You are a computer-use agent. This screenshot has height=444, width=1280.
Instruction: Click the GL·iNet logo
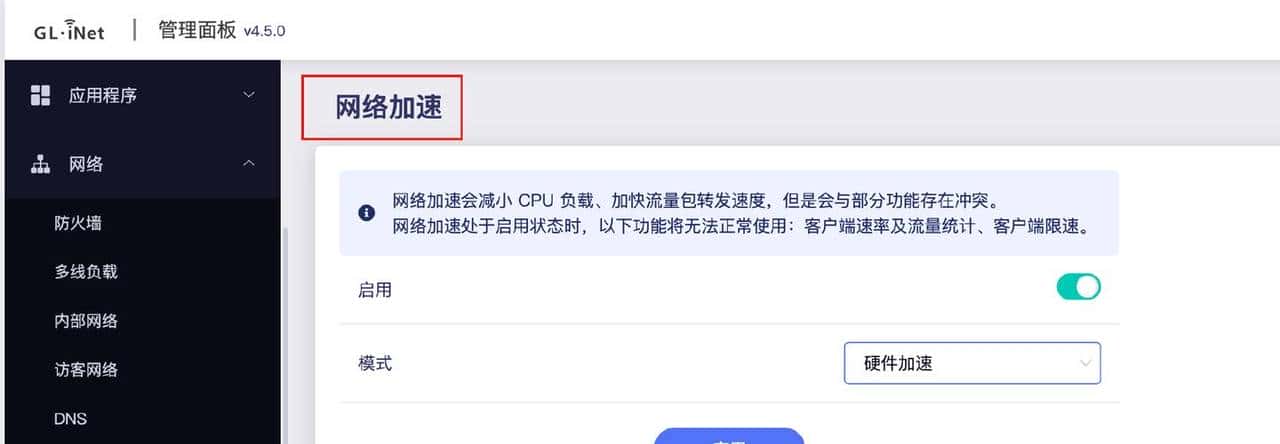[x=68, y=31]
